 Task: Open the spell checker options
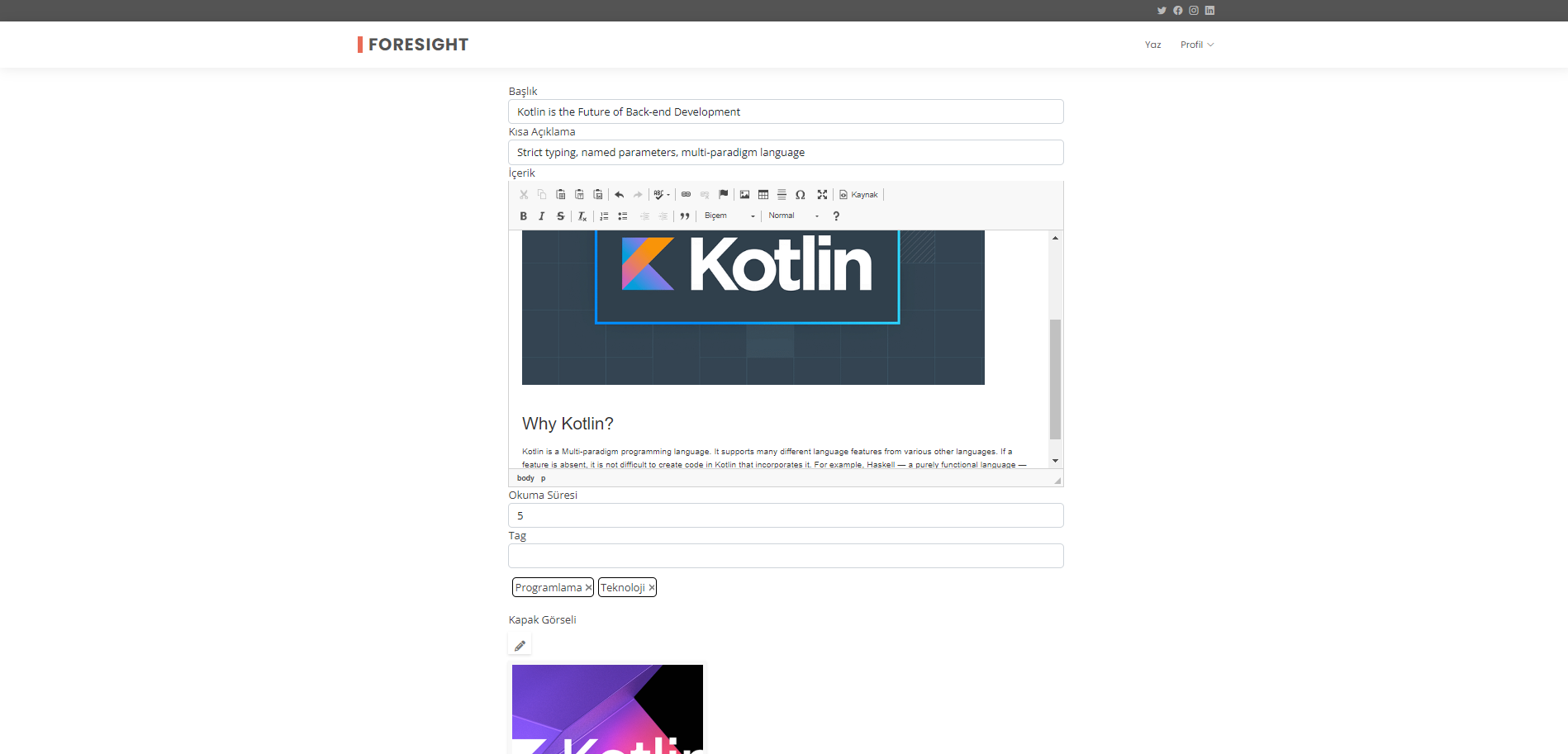[x=659, y=195]
